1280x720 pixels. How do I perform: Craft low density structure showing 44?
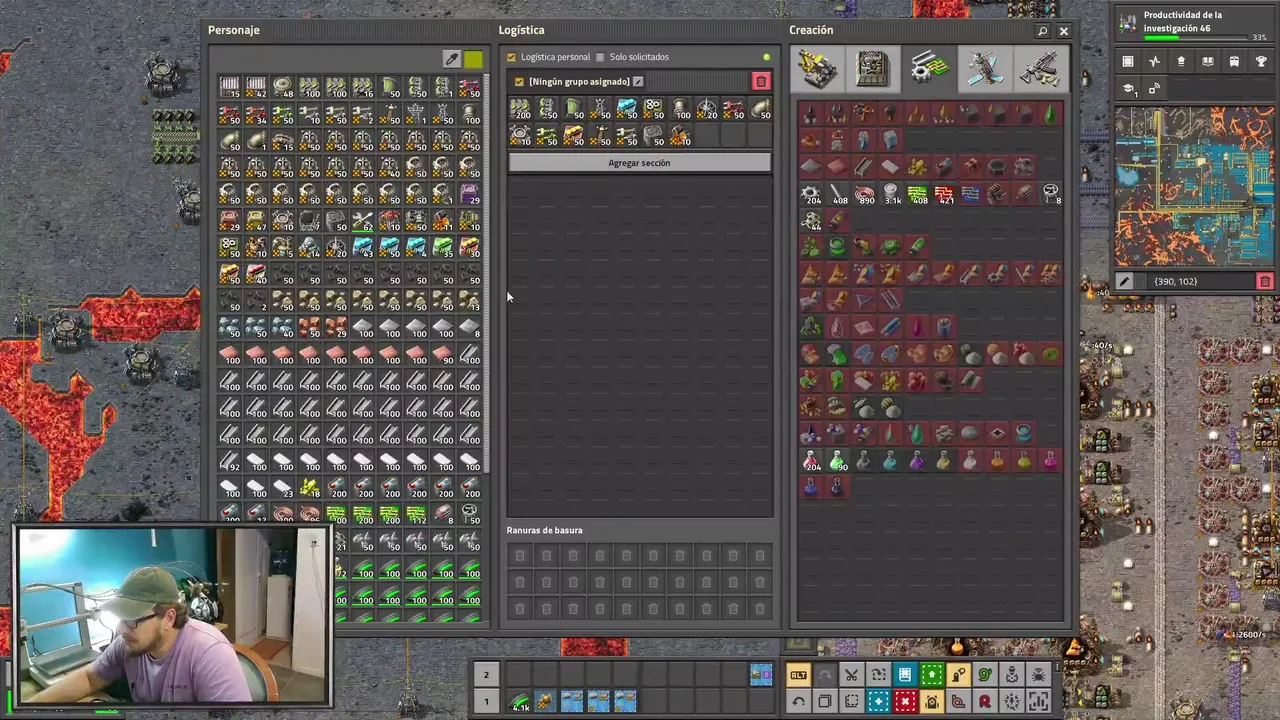click(811, 220)
